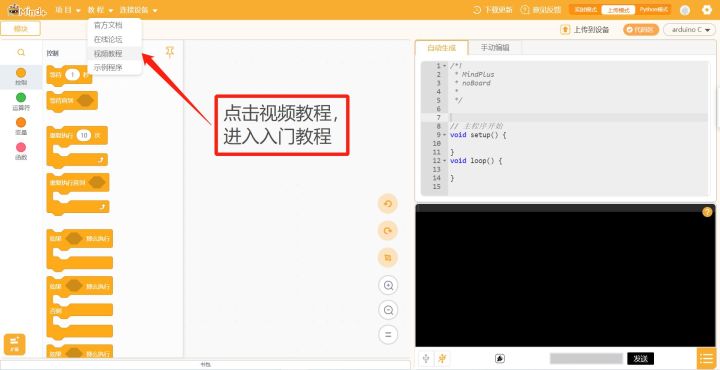Click the repeat count value '10'
The height and width of the screenshot is (370, 720).
click(84, 135)
